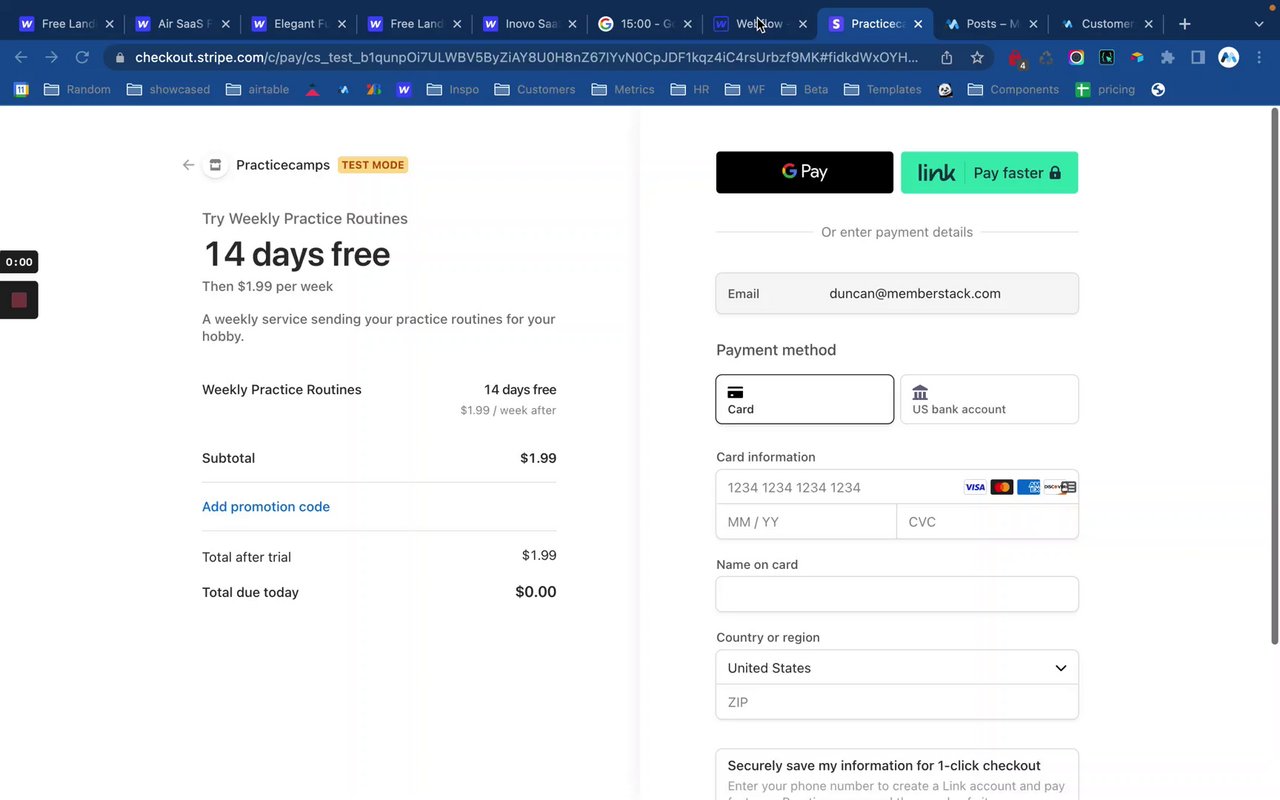Switch to the Air SaaS tab

coord(183,23)
